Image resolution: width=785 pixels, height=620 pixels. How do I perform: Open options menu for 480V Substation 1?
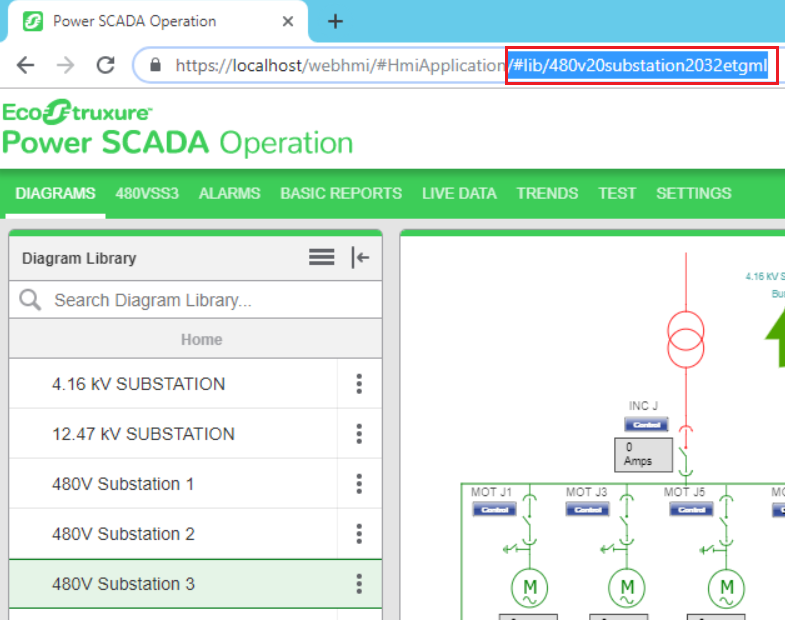359,484
